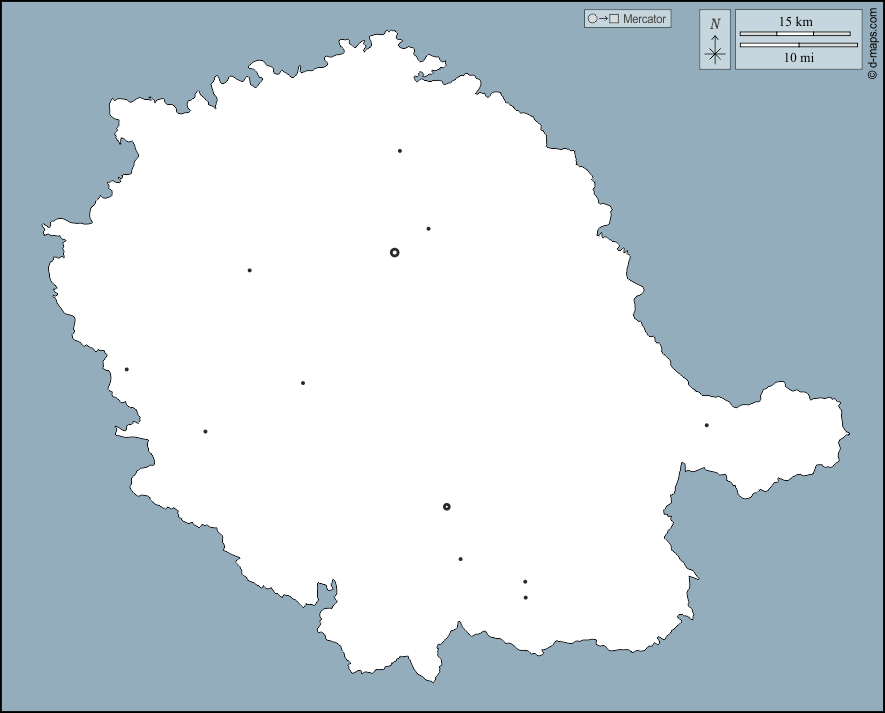Click the westernmost small city dot

(127, 370)
